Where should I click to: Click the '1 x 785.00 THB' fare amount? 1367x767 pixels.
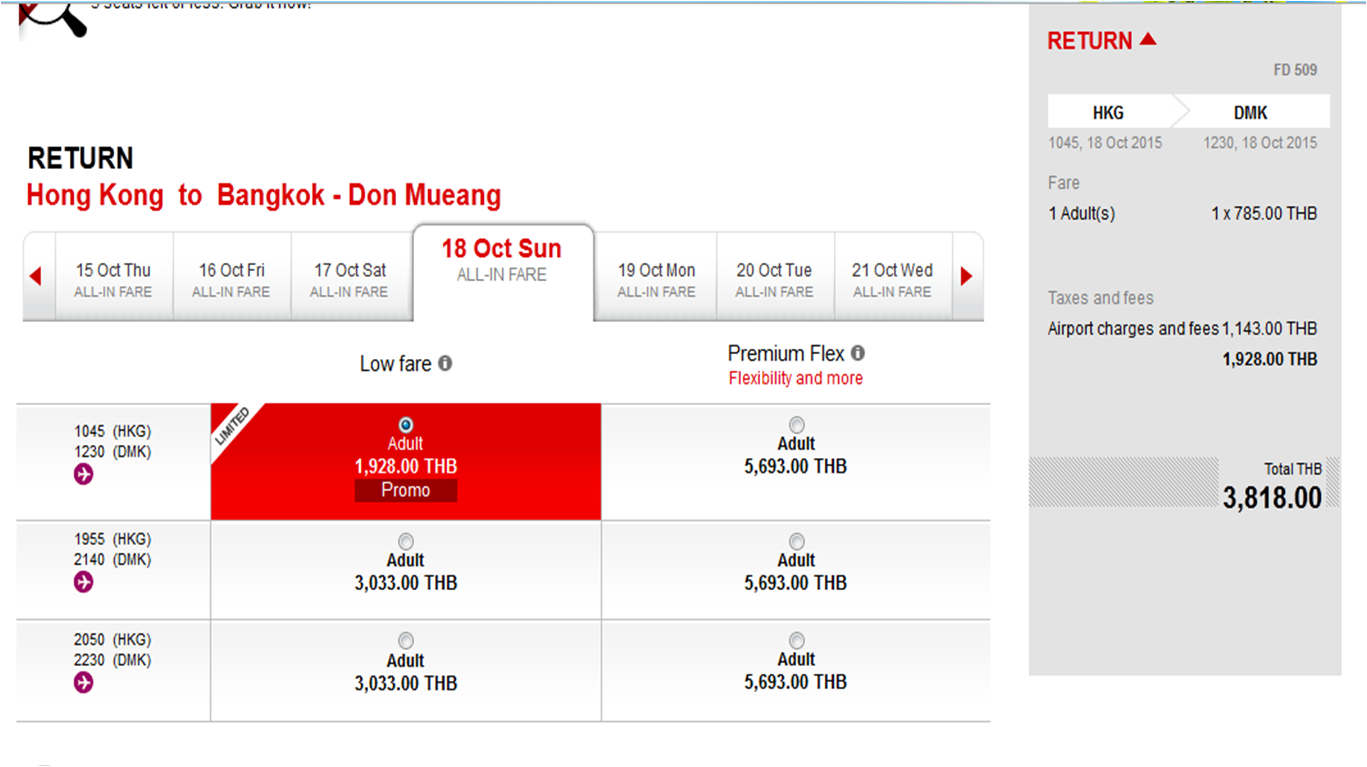[x=1264, y=213]
